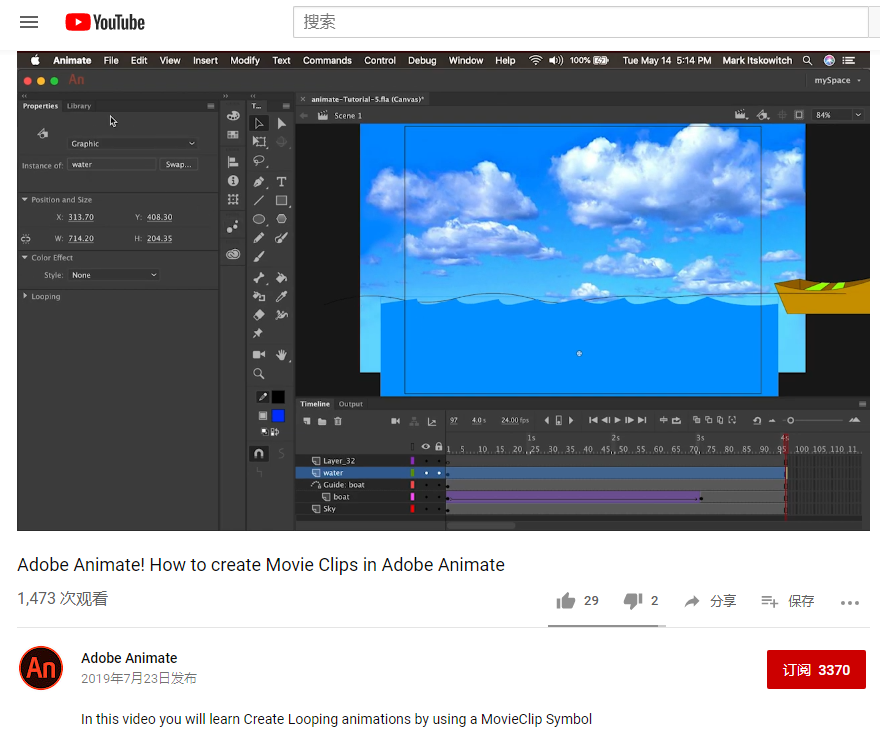This screenshot has width=880, height=743.
Task: Open the Modify menu
Action: (245, 60)
